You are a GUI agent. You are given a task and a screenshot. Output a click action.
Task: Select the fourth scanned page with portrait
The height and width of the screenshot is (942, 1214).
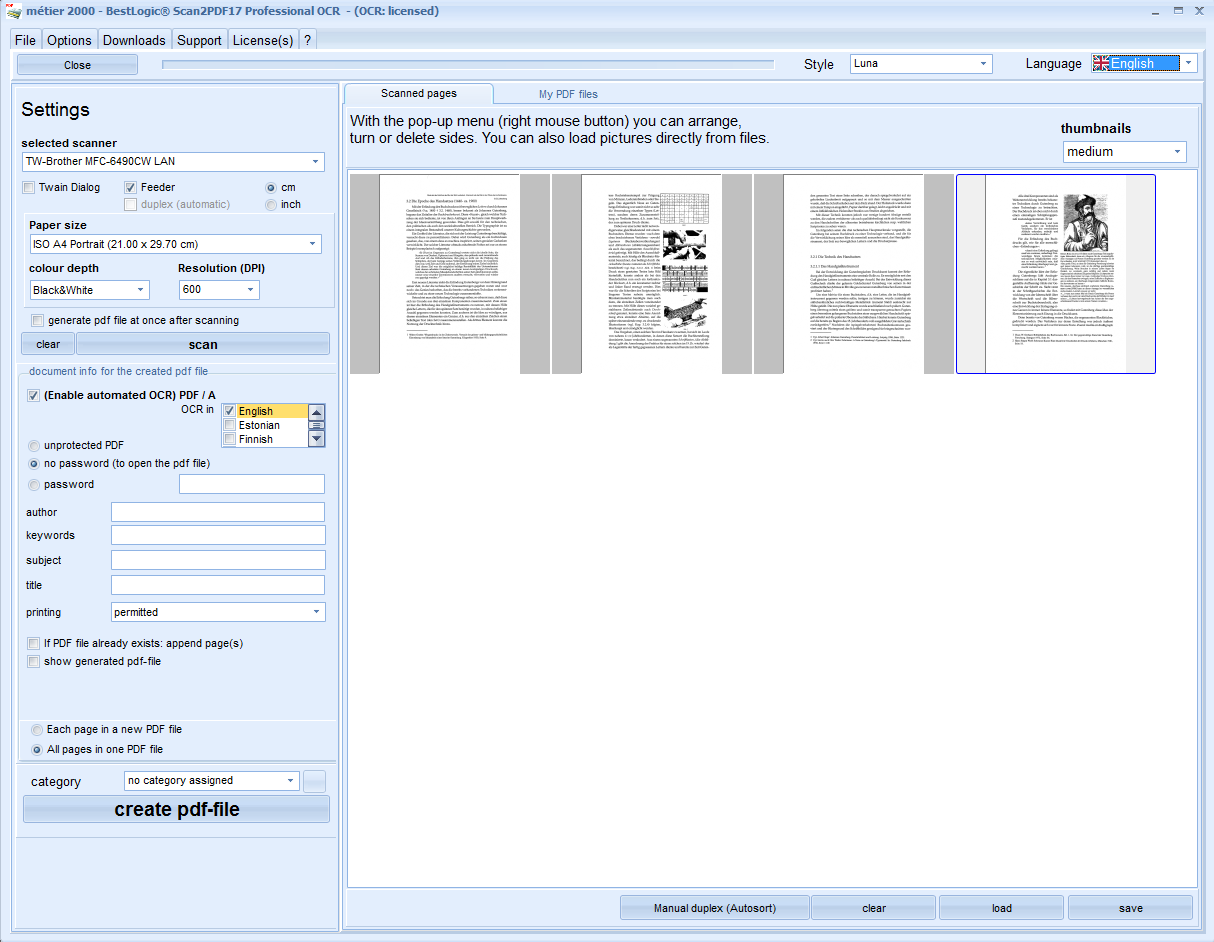coord(1055,274)
